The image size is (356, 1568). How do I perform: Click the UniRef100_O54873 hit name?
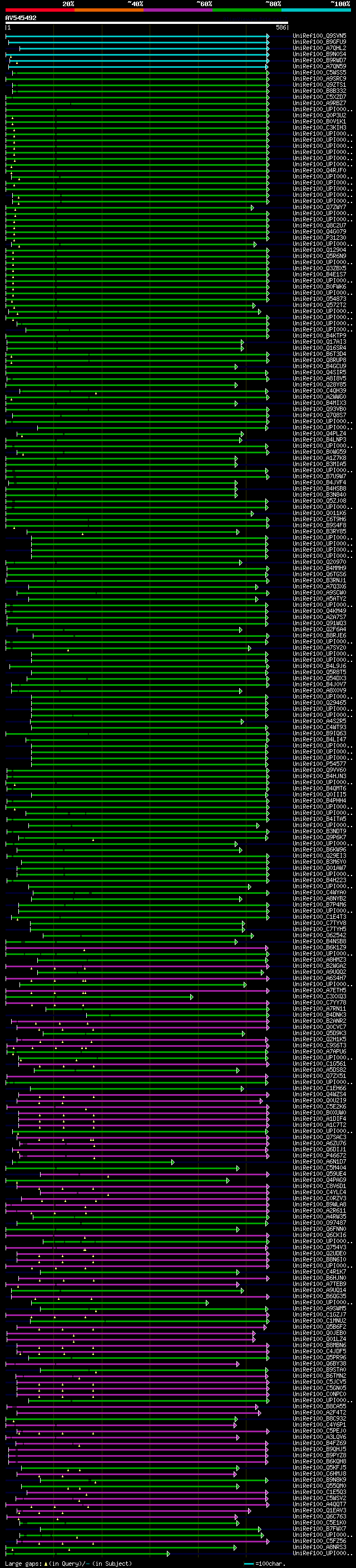tap(319, 299)
